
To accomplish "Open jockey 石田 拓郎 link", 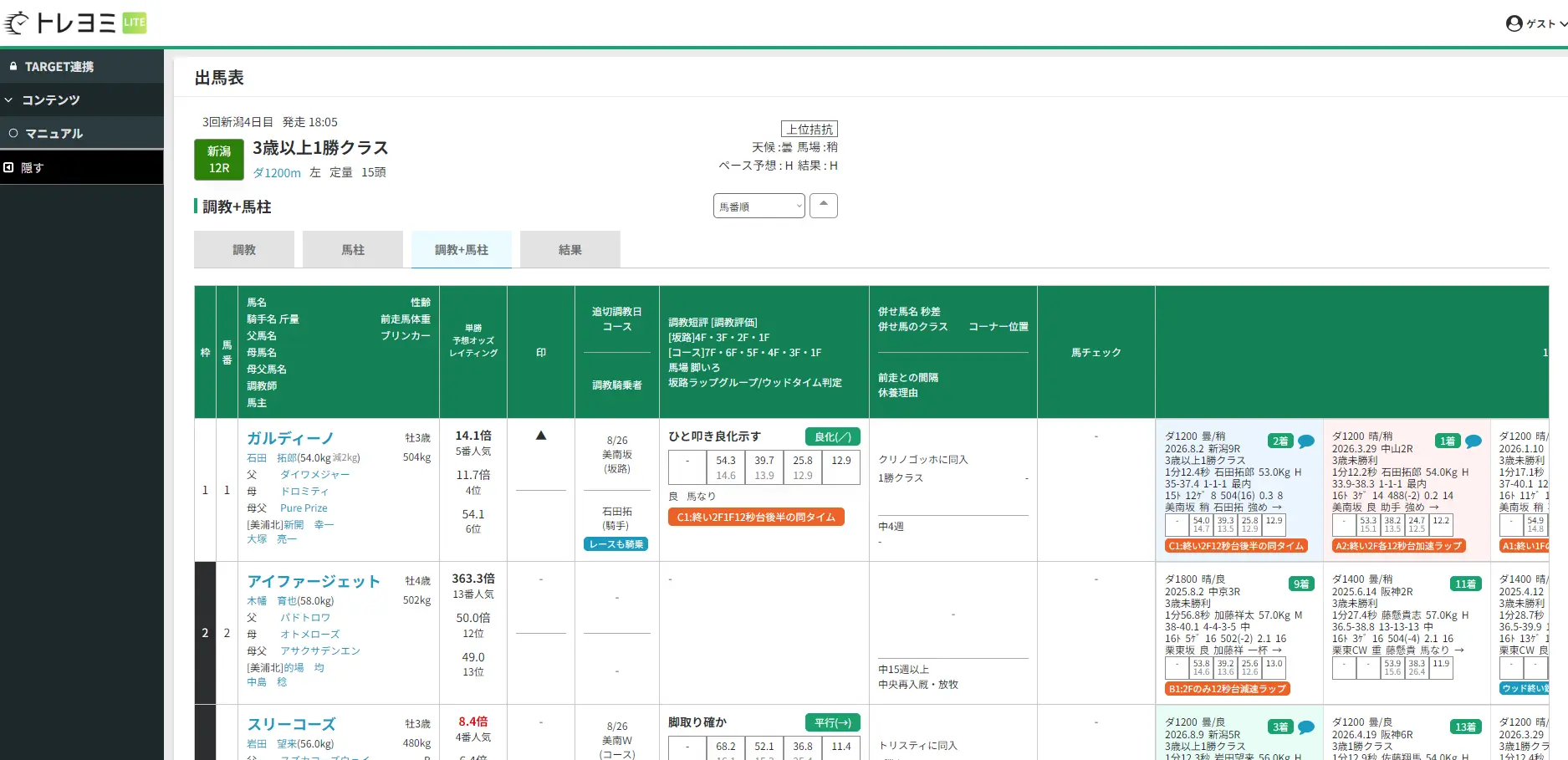I will (272, 458).
